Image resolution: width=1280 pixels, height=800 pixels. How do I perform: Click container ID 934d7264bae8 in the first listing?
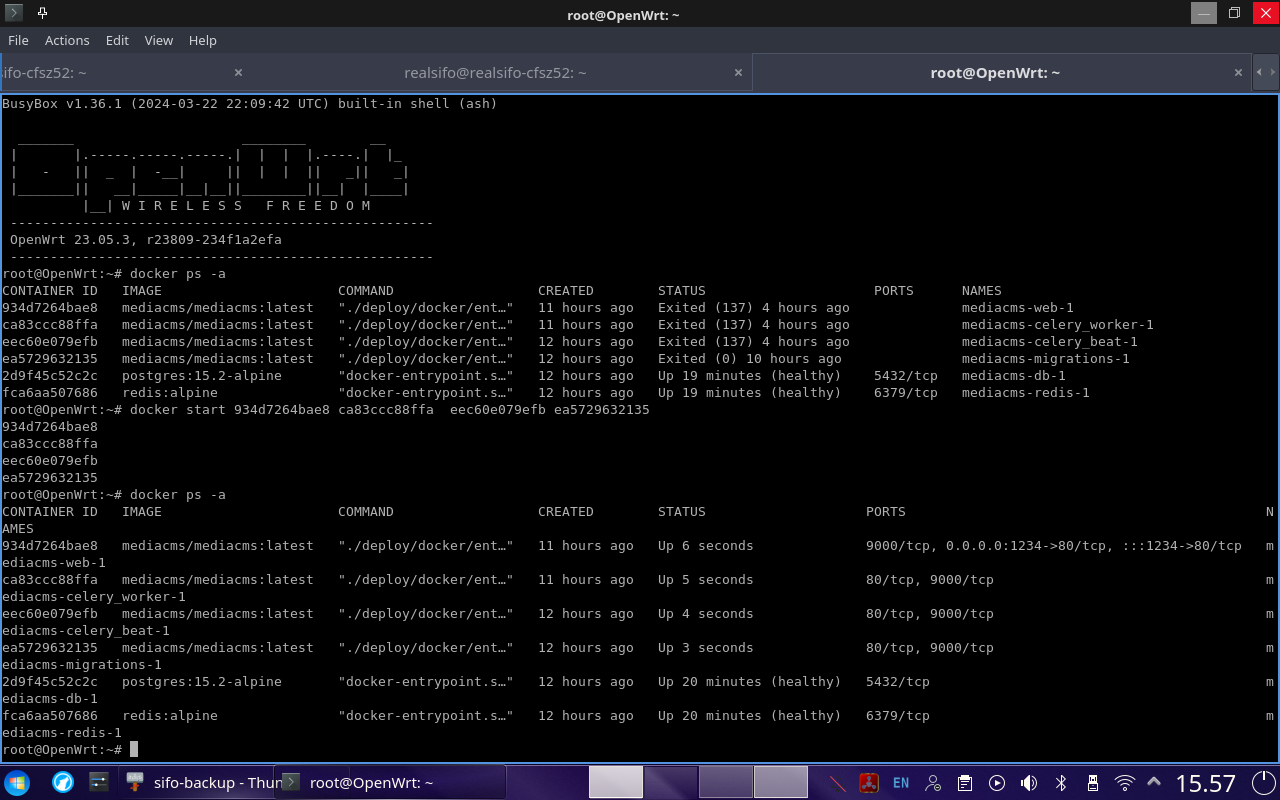(50, 308)
